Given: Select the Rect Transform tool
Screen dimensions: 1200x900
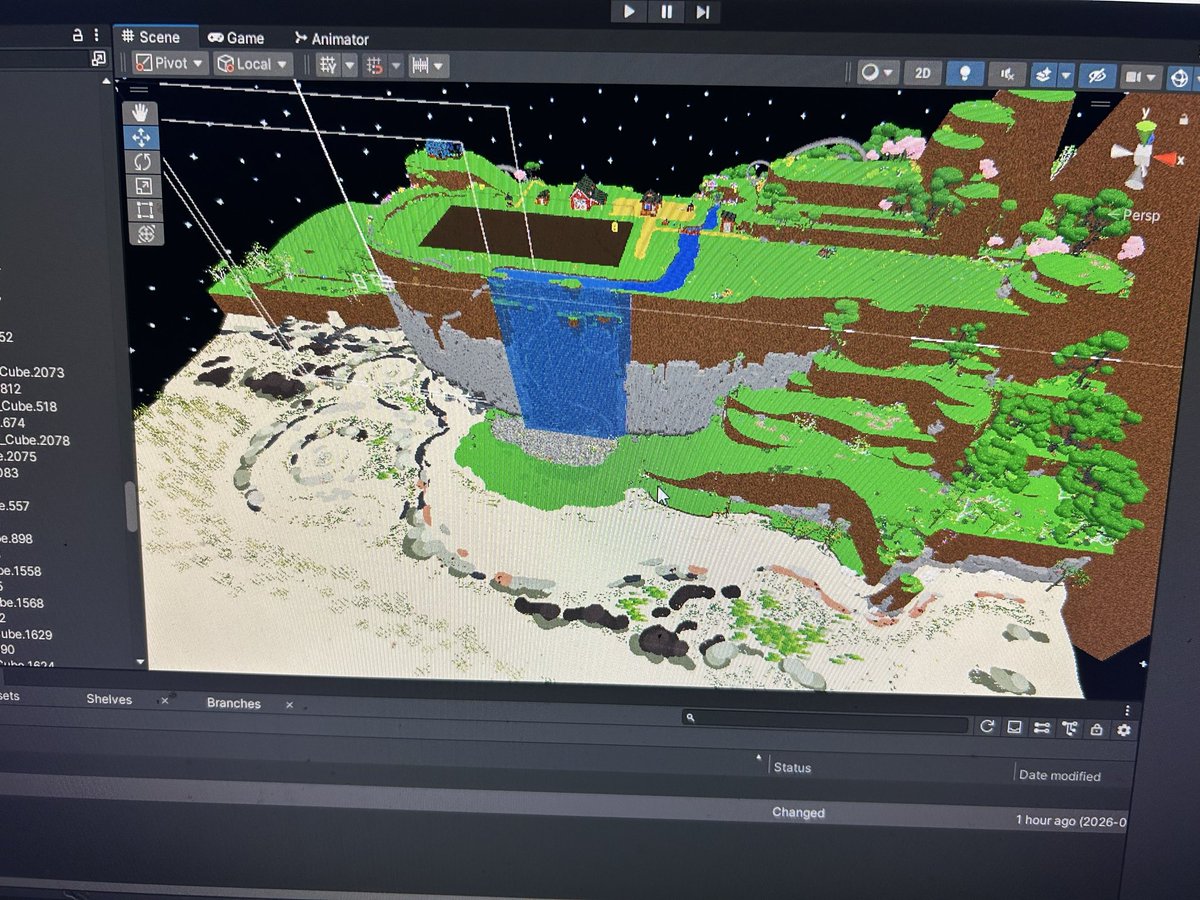Looking at the screenshot, I should click(x=143, y=209).
